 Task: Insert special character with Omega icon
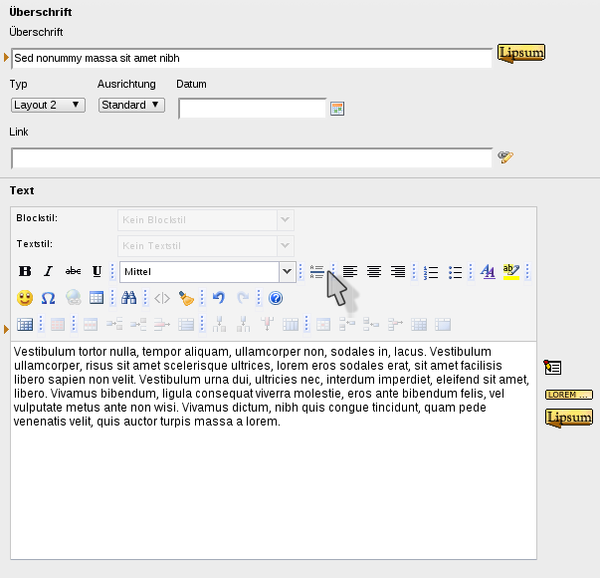[48, 297]
